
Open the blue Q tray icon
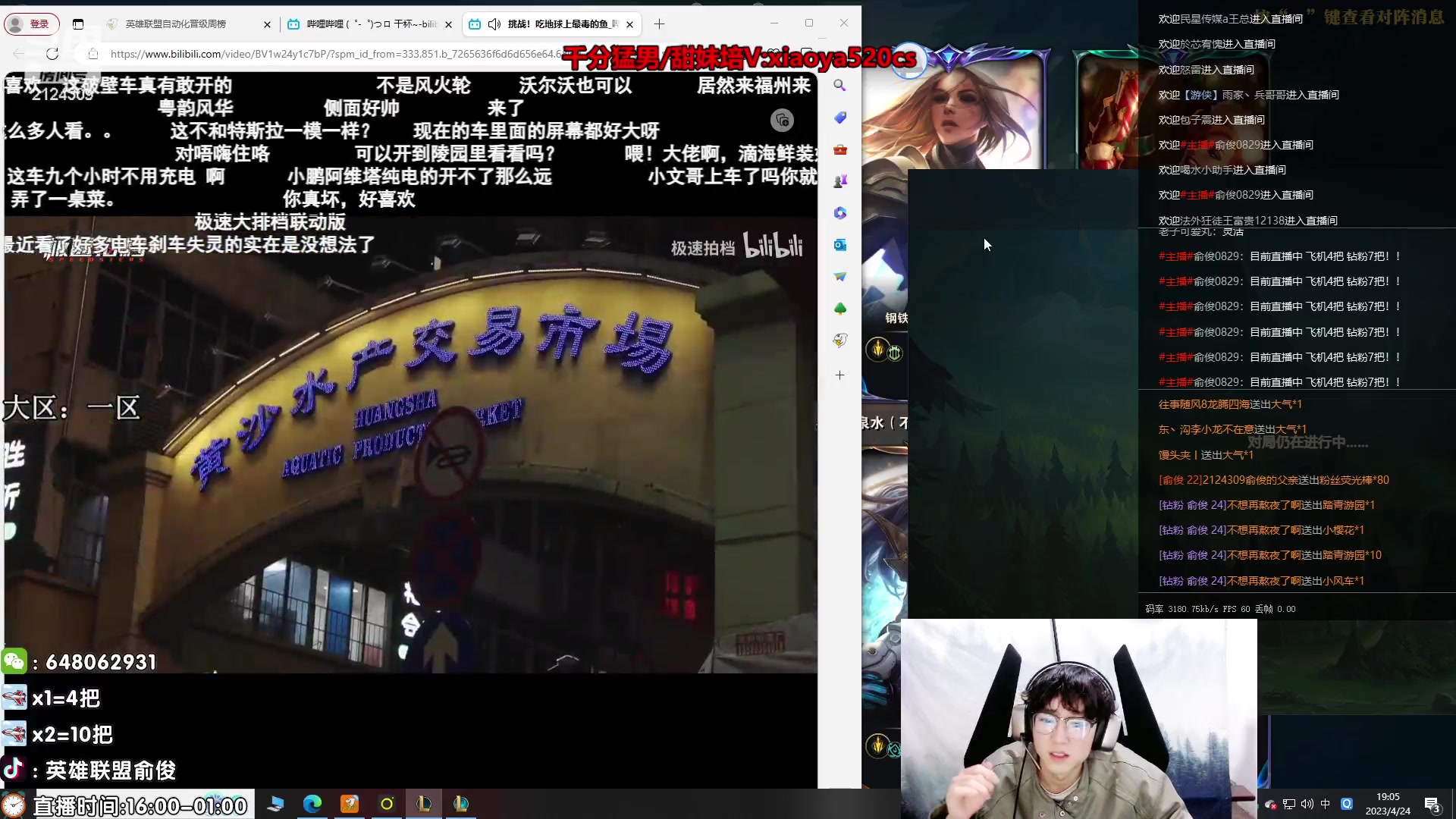coord(1347,804)
